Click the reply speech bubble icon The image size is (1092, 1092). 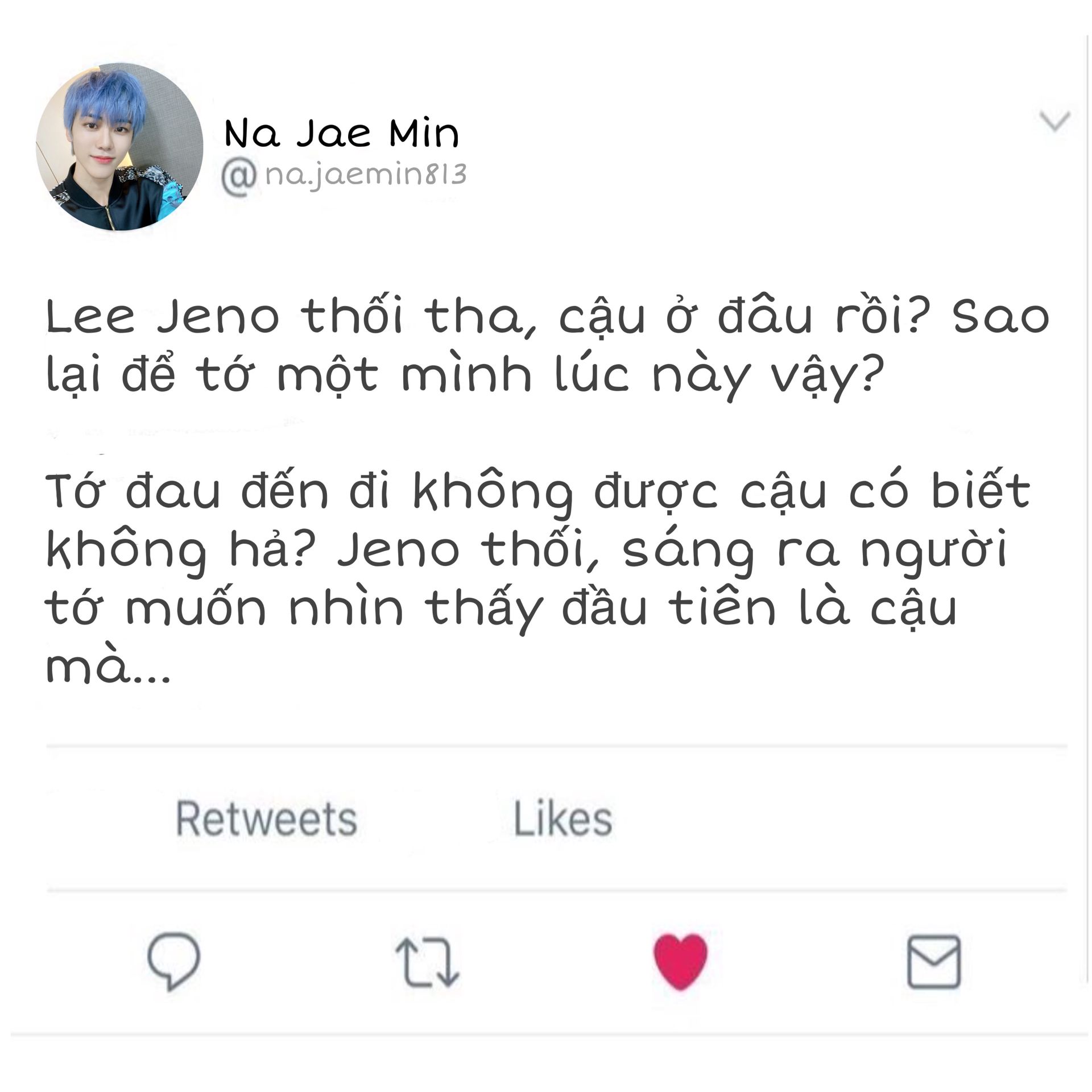174,961
